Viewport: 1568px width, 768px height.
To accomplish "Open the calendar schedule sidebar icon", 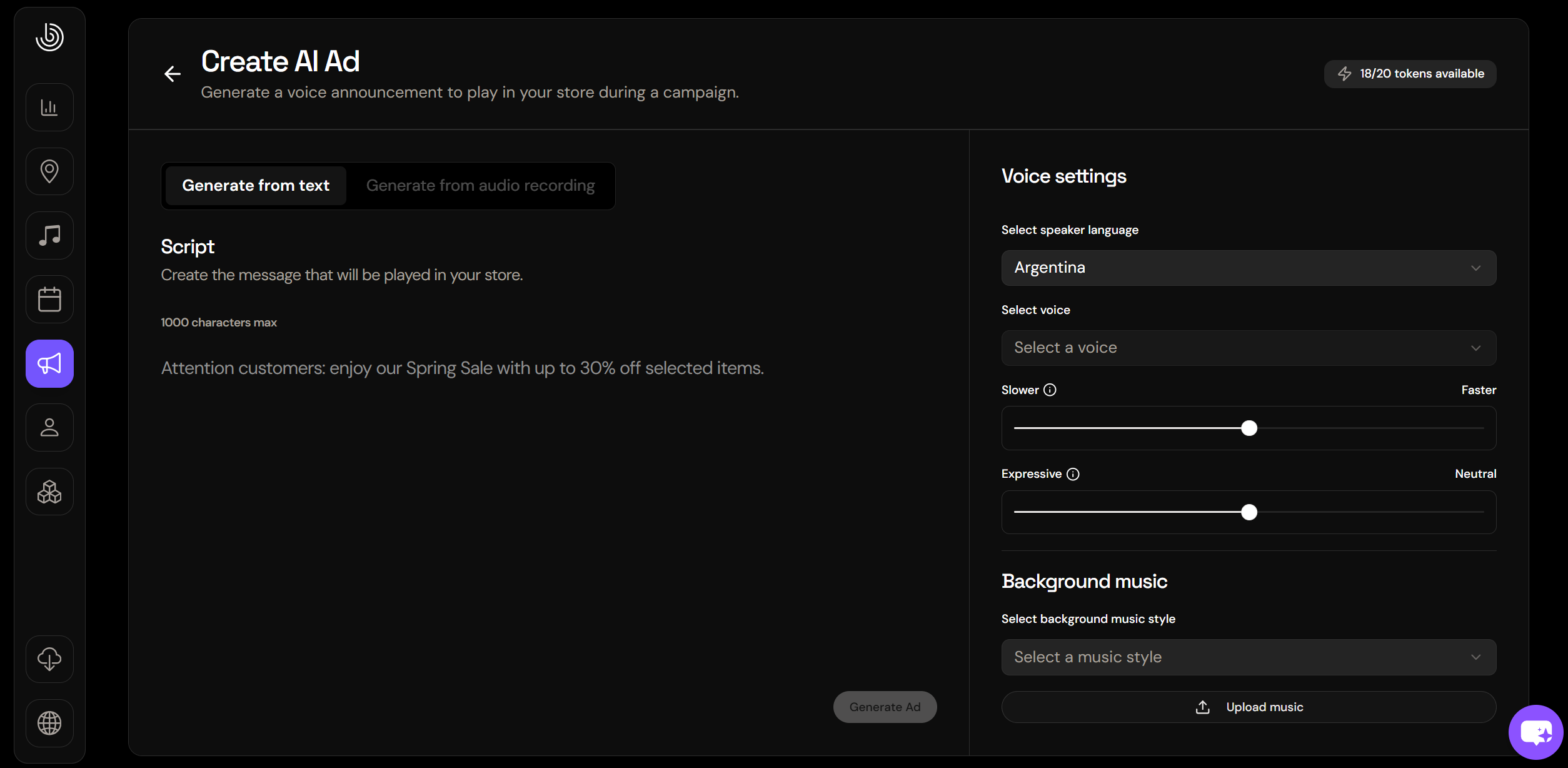I will pos(49,300).
